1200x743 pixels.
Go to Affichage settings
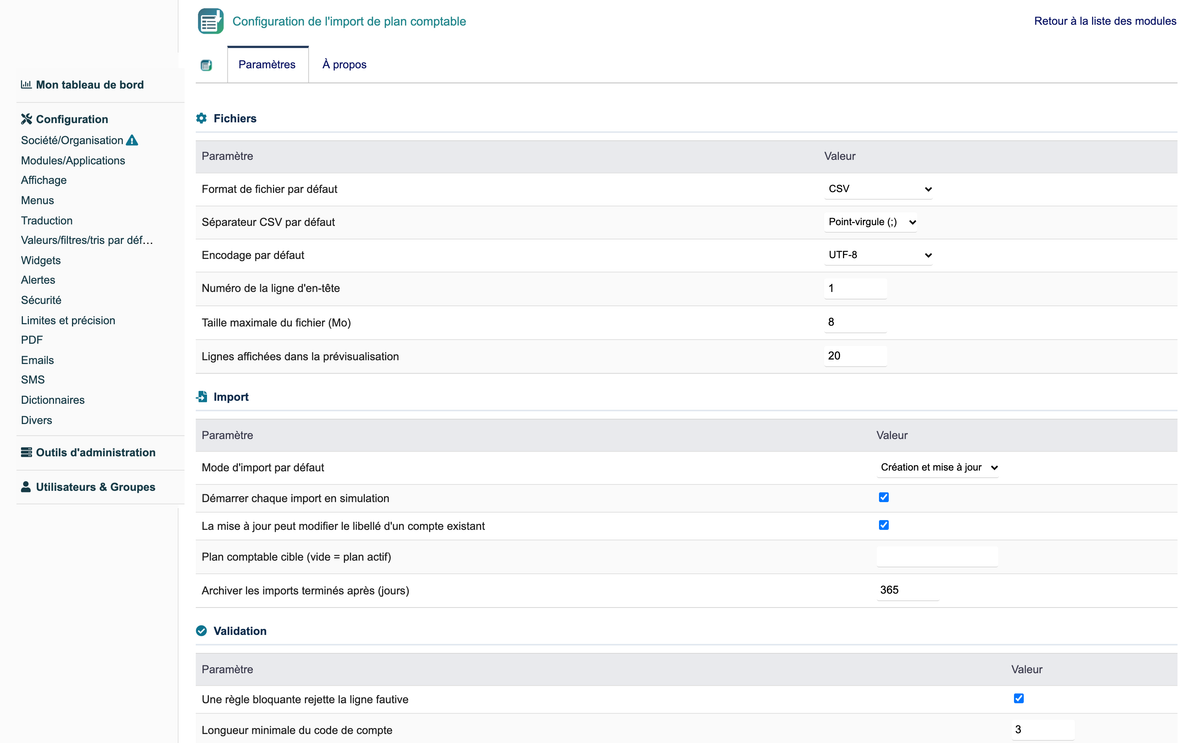pyautogui.click(x=44, y=180)
